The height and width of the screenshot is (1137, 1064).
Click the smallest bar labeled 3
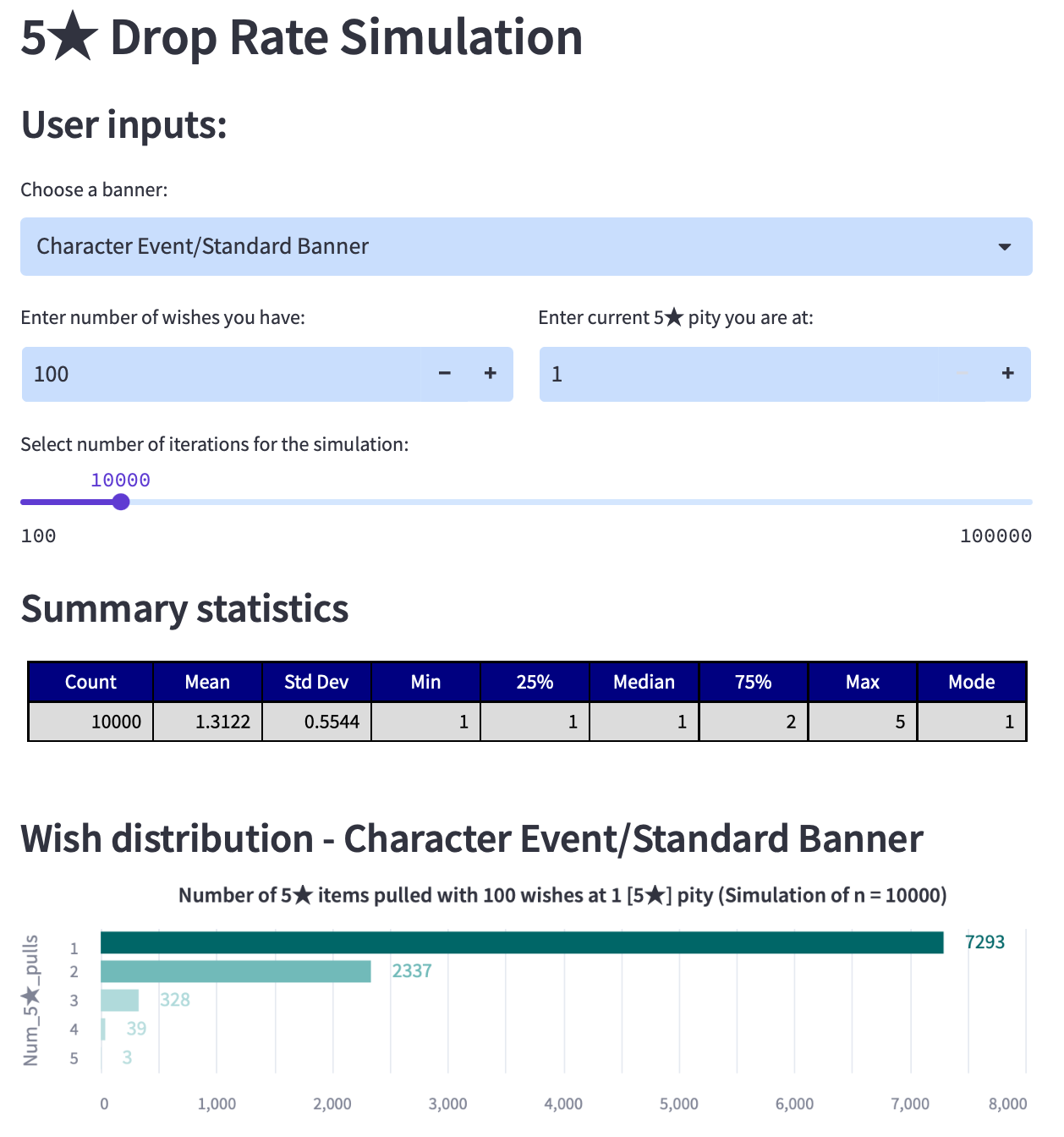(103, 1057)
